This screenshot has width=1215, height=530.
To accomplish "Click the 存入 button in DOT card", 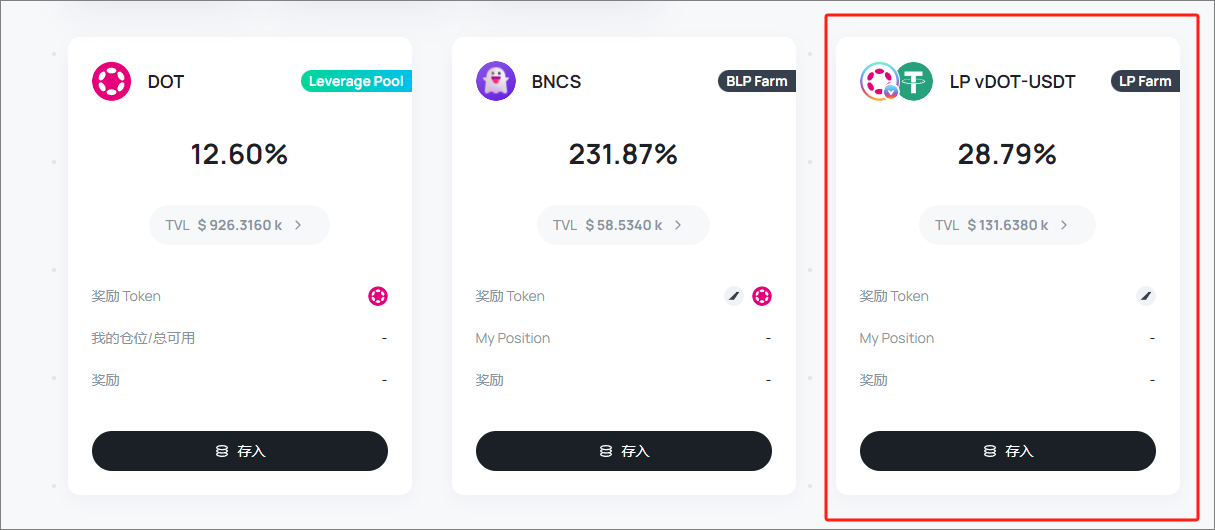I will pos(240,451).
